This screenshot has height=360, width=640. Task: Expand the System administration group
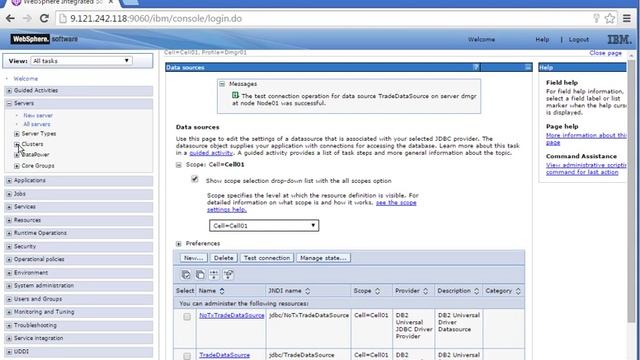tap(9, 286)
